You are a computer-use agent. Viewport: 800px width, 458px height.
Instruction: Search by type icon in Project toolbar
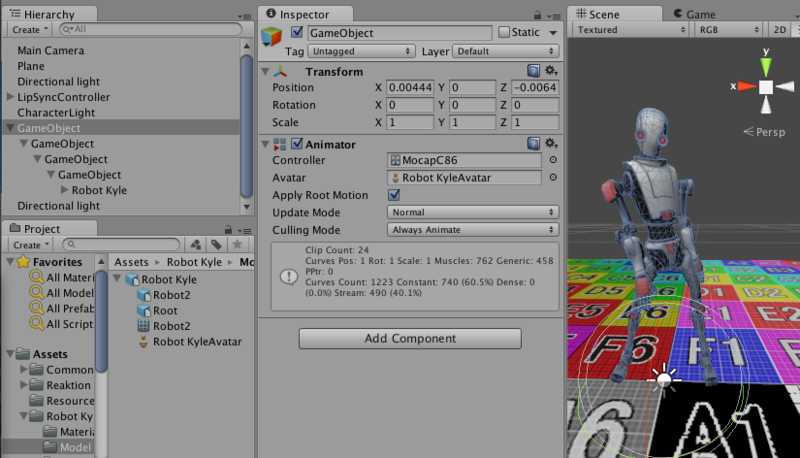(x=195, y=245)
